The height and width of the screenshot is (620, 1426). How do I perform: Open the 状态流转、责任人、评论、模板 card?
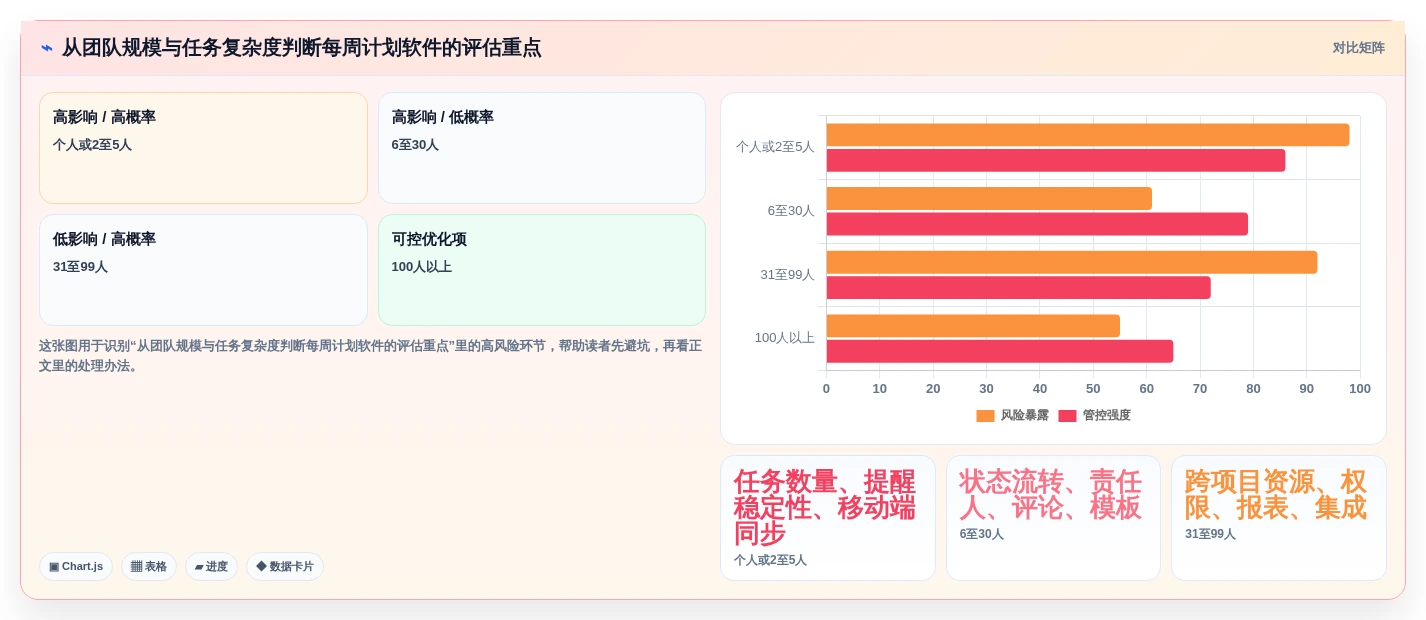(x=1053, y=518)
